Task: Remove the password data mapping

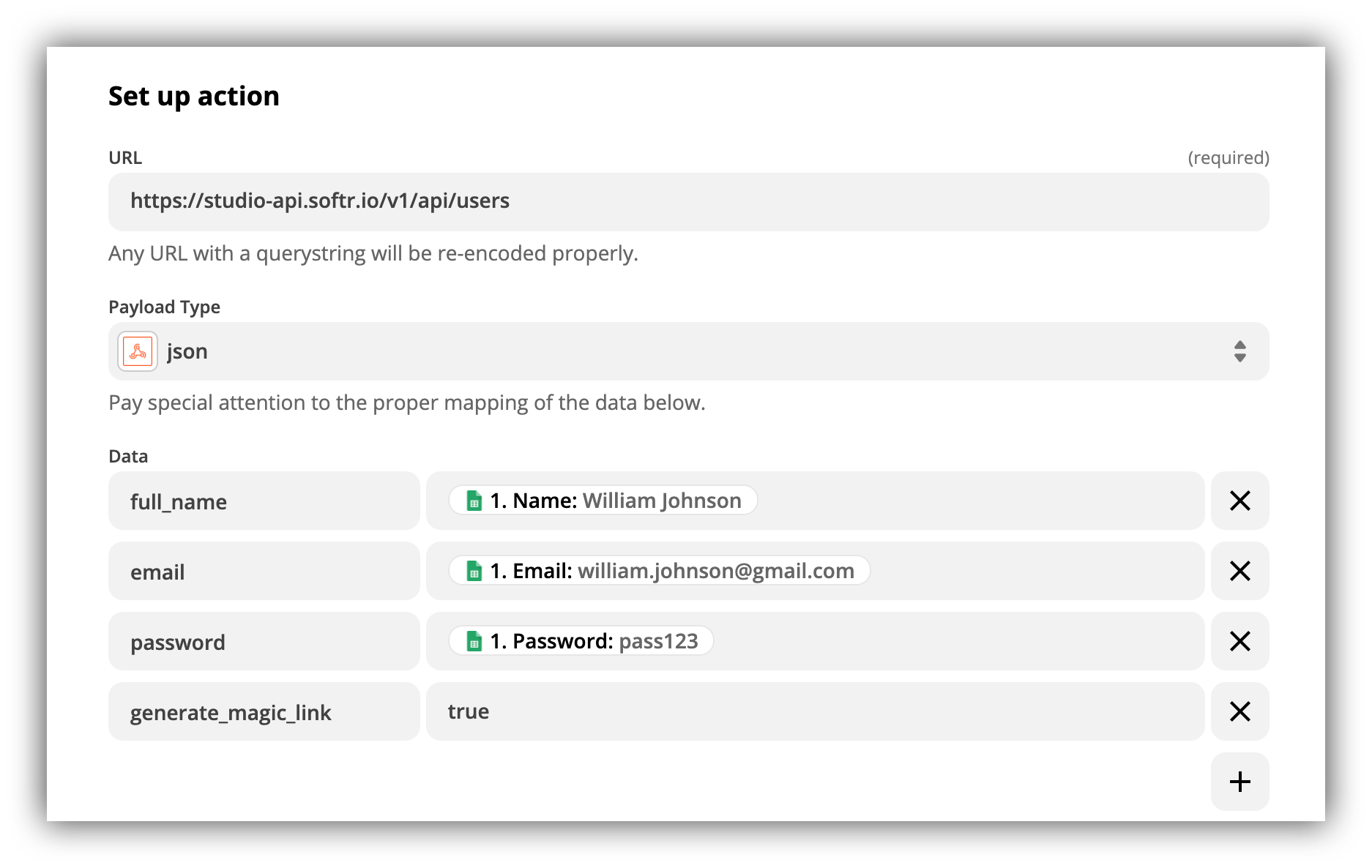Action: pos(1239,641)
